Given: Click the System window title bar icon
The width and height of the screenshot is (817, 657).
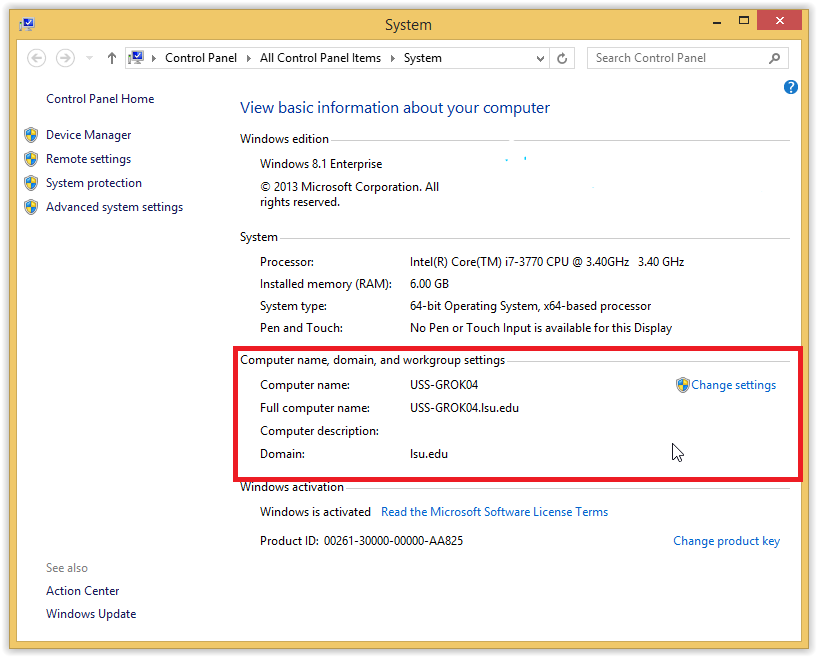Looking at the screenshot, I should (x=27, y=24).
